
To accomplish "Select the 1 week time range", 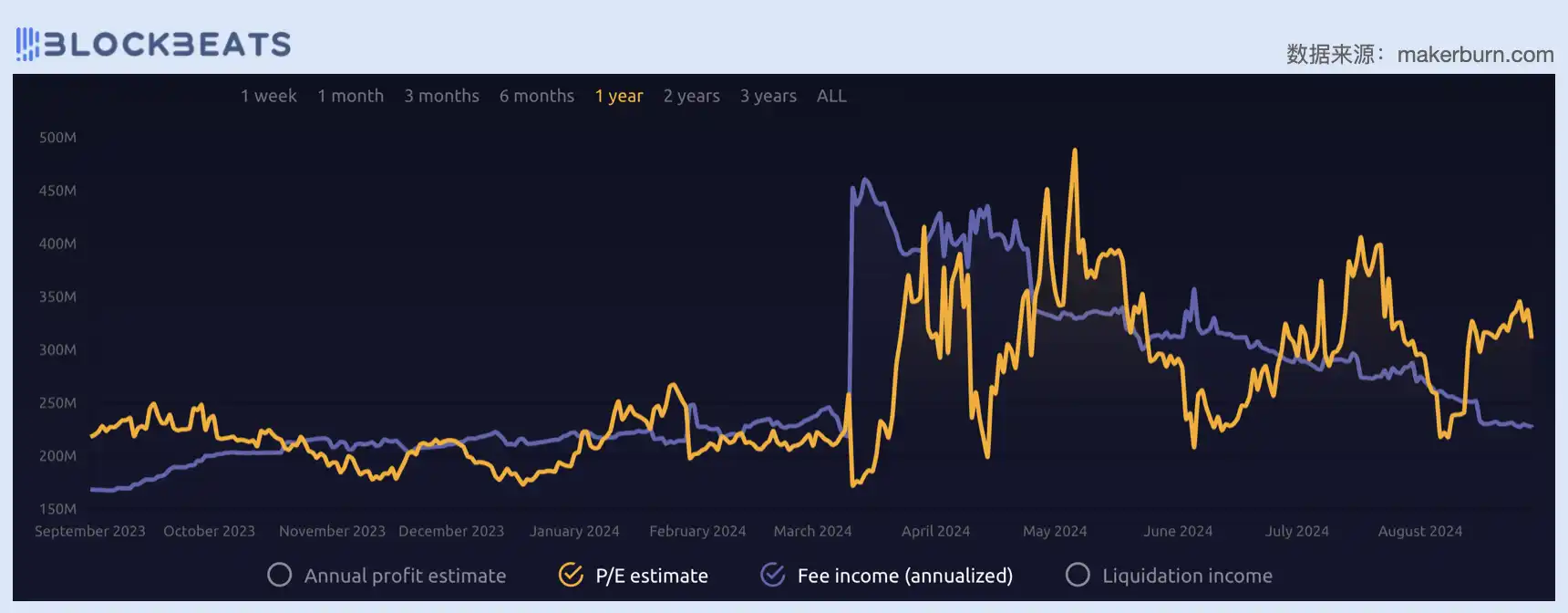I will pos(269,96).
